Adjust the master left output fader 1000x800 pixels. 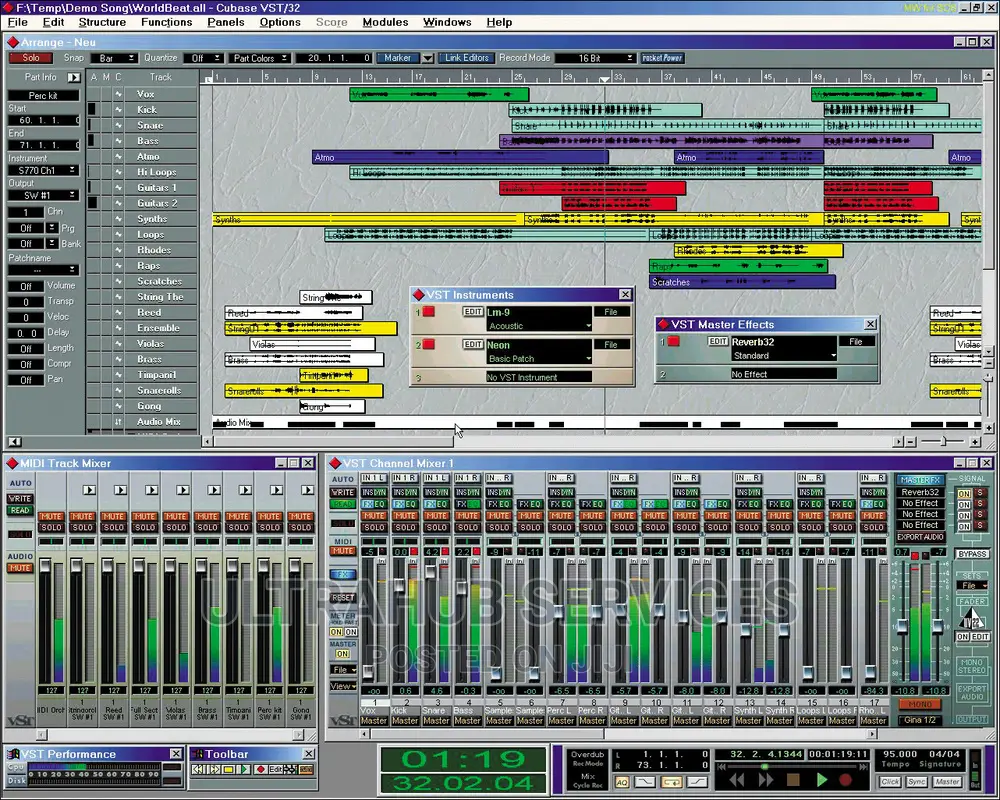(x=902, y=626)
